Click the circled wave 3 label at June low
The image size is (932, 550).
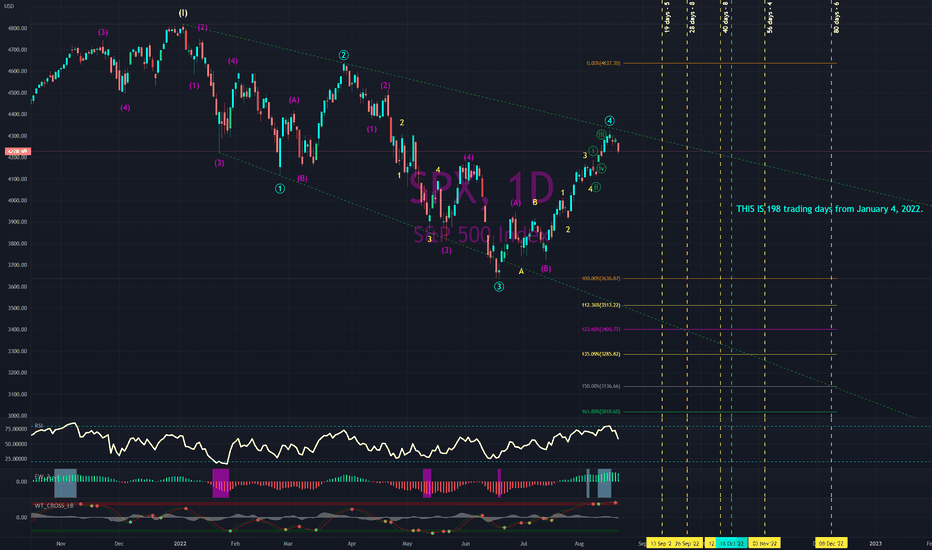point(499,287)
